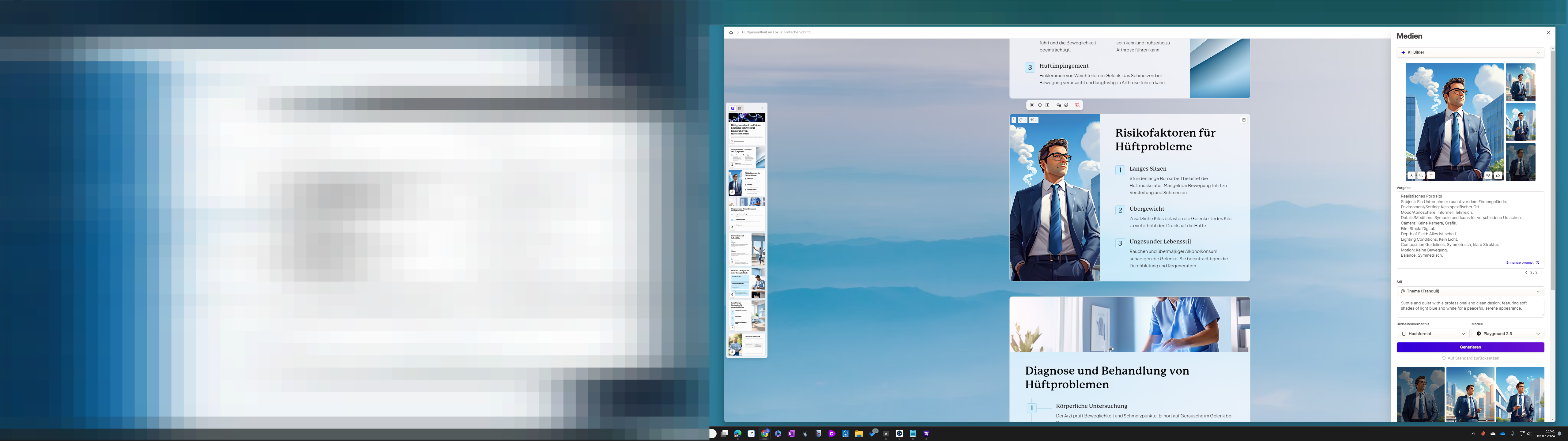This screenshot has height=441, width=1568.
Task: Open Microsoft Edge from the taskbar
Action: pos(738,434)
